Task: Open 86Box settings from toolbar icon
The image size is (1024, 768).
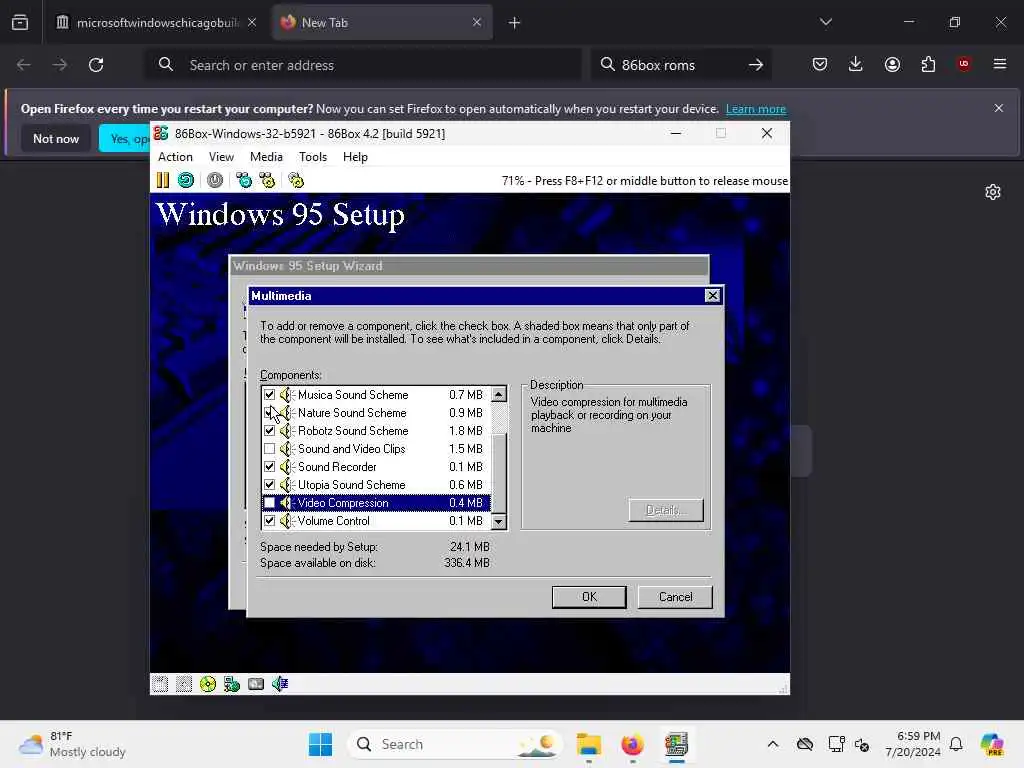Action: point(296,180)
